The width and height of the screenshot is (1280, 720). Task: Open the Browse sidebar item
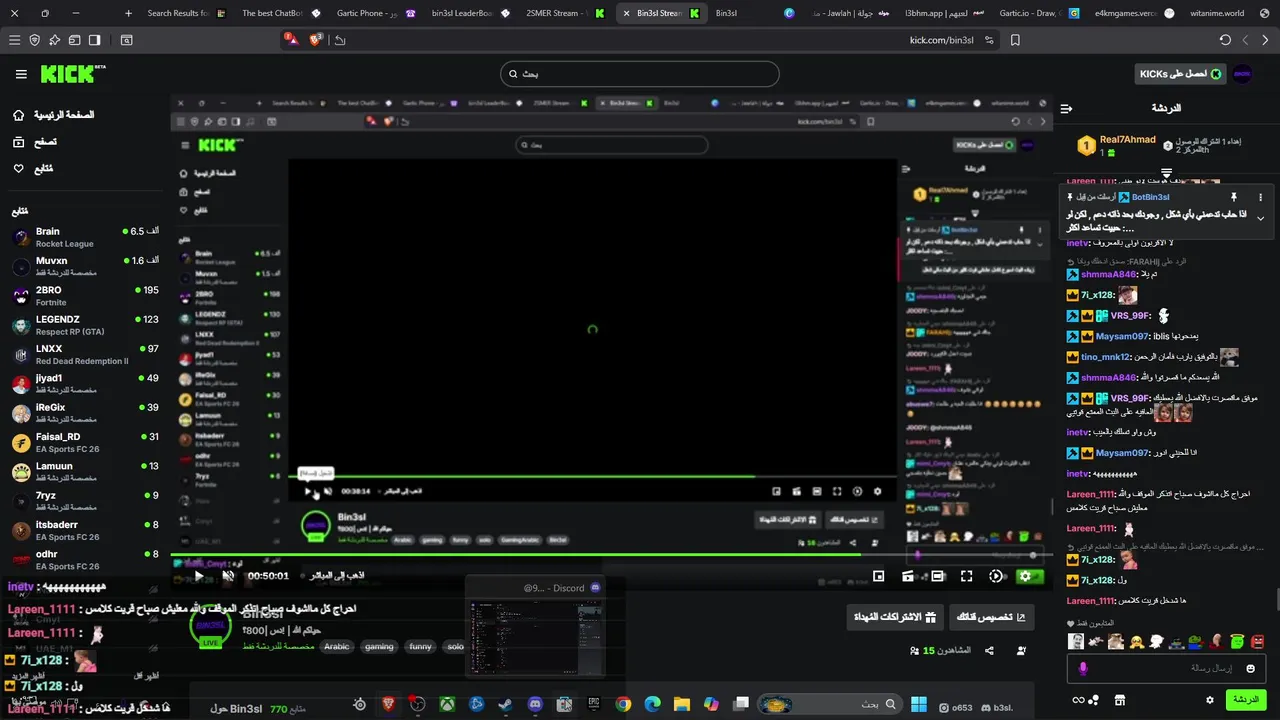pyautogui.click(x=35, y=142)
